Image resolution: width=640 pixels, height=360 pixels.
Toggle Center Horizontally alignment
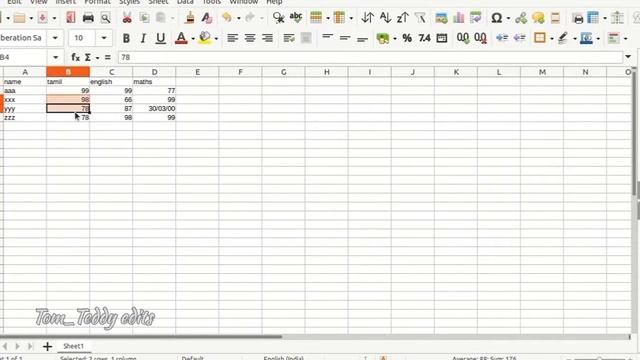click(250, 38)
